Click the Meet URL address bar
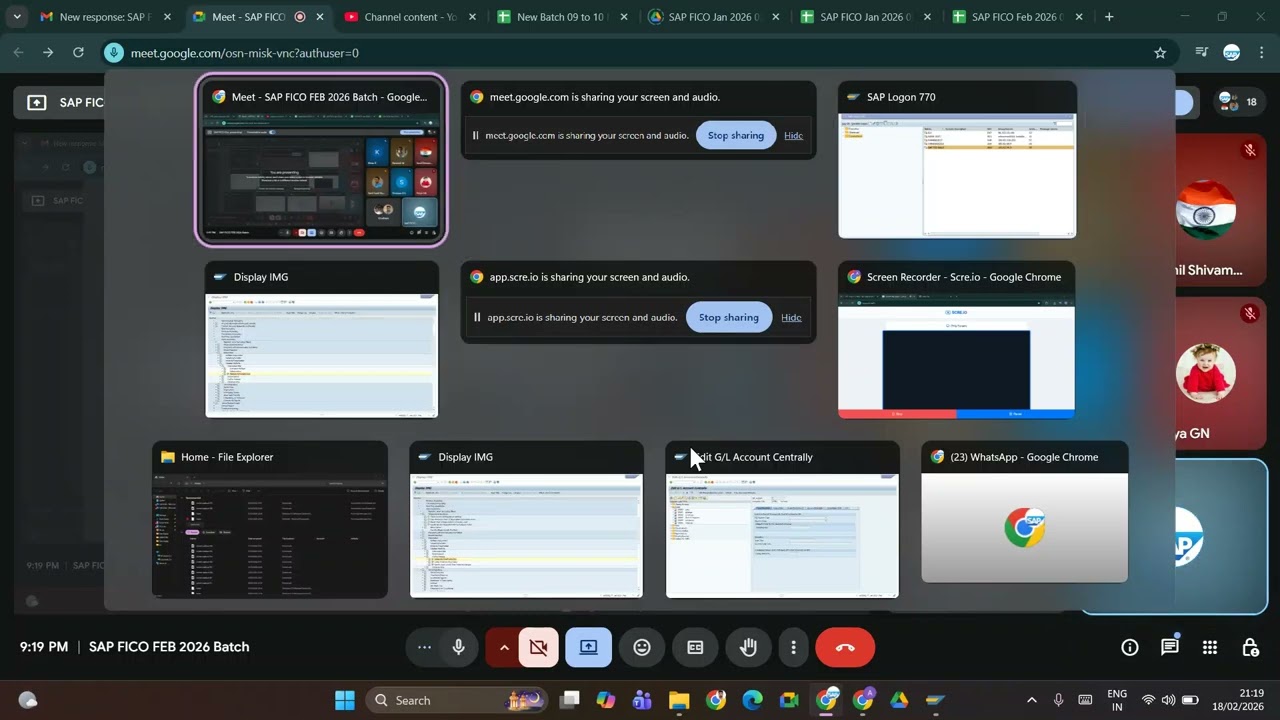 [640, 52]
